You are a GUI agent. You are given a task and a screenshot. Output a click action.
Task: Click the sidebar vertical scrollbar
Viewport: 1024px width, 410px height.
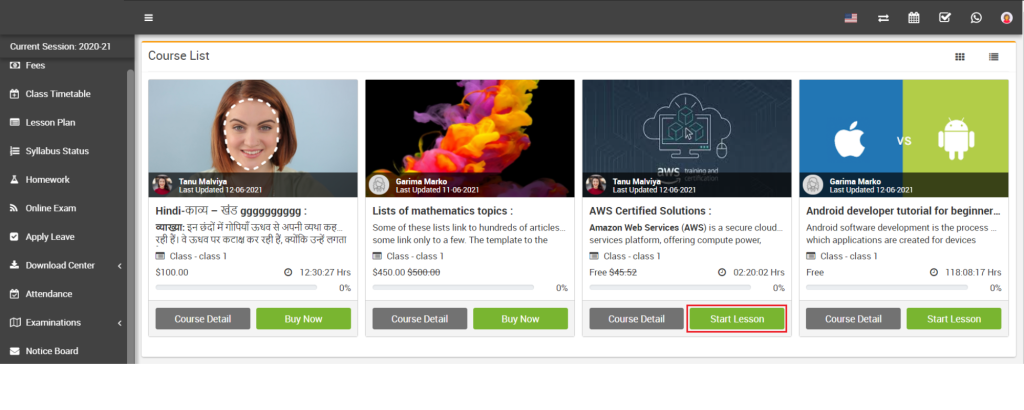[x=131, y=215]
